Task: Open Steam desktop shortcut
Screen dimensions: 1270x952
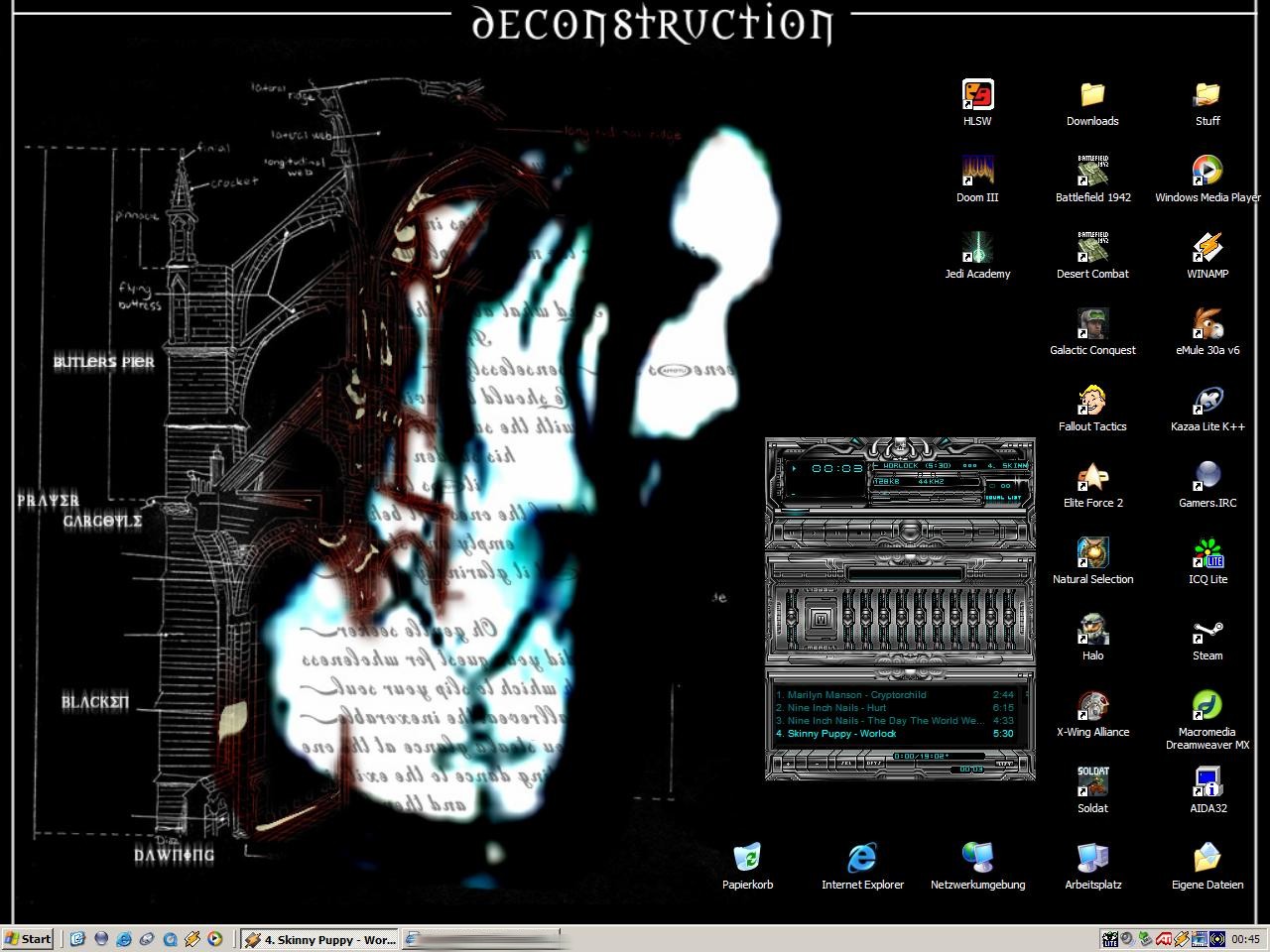Action: (1207, 638)
